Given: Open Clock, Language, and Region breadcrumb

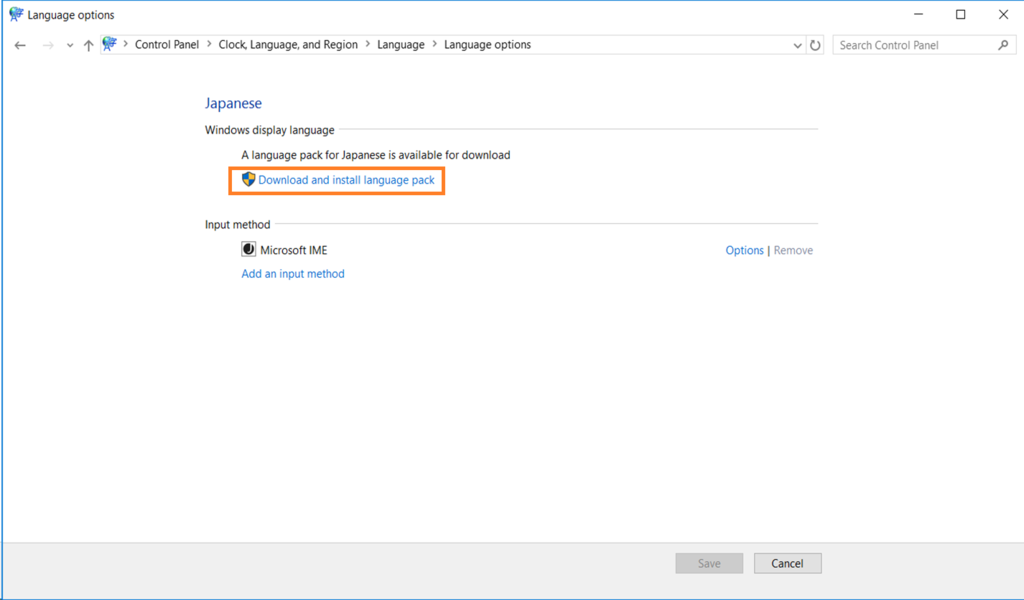Looking at the screenshot, I should click(288, 44).
